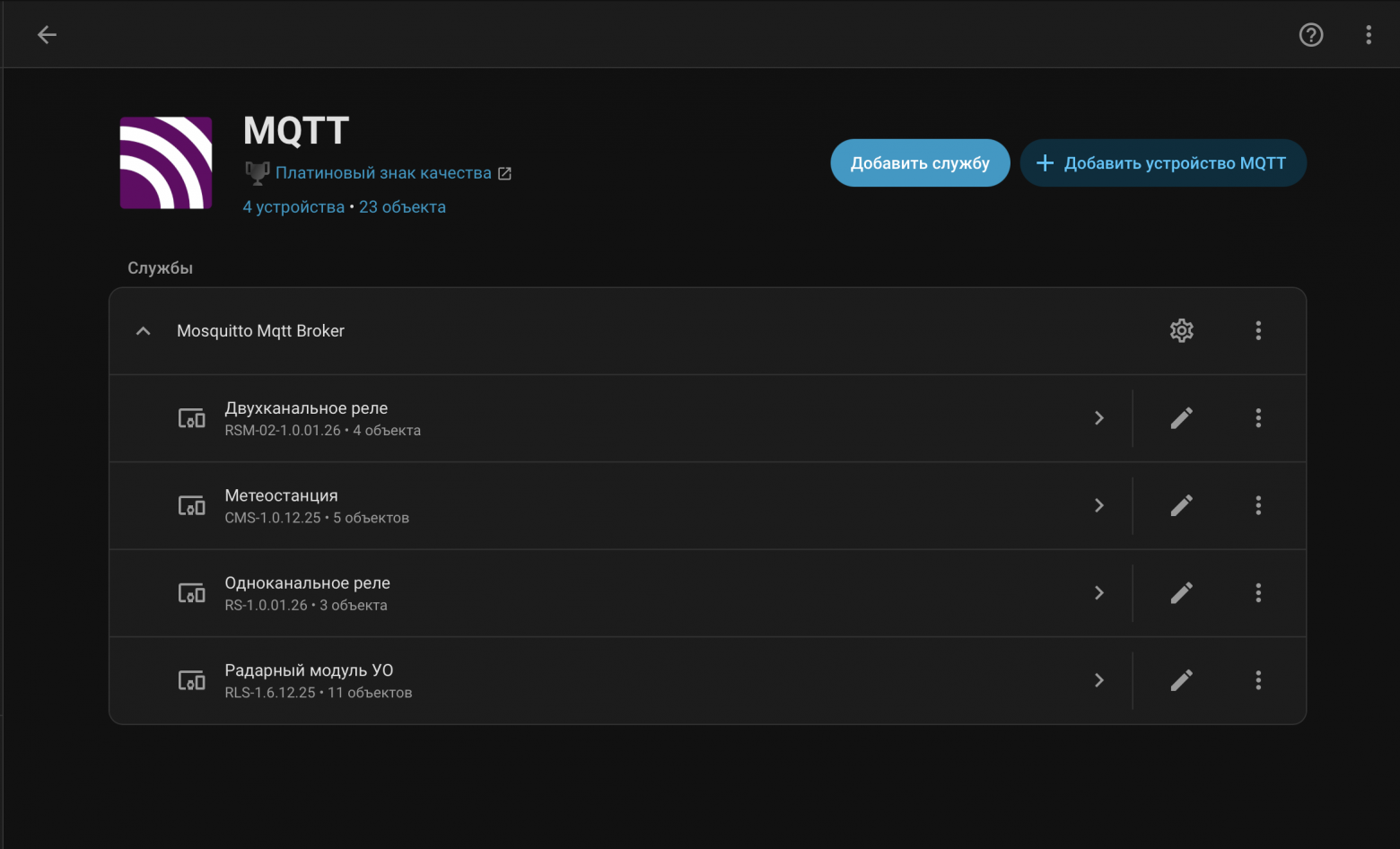Open settings for Mosquitto Mqtt Broker

point(1181,330)
